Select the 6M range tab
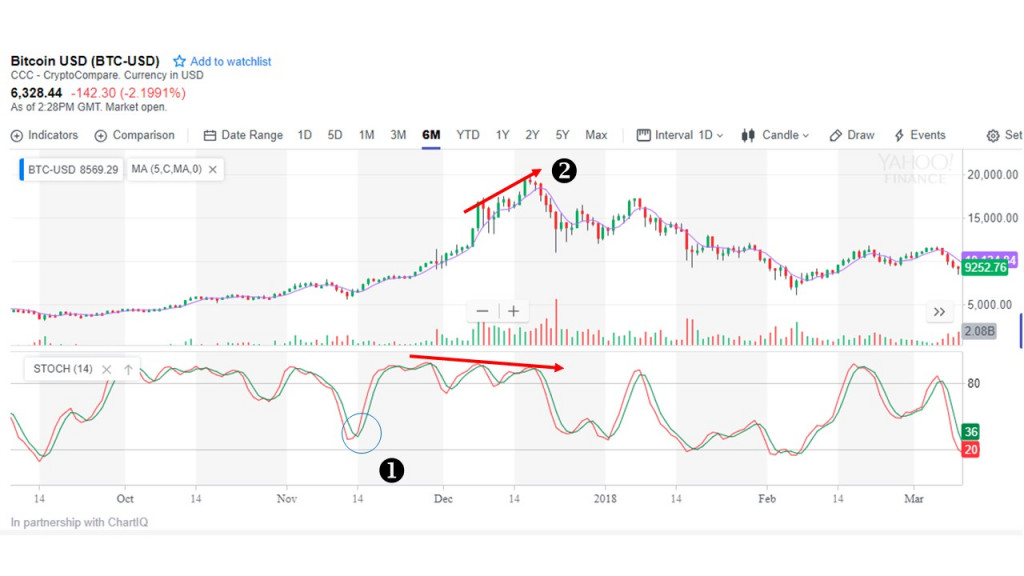This screenshot has width=1024, height=576. coord(431,135)
